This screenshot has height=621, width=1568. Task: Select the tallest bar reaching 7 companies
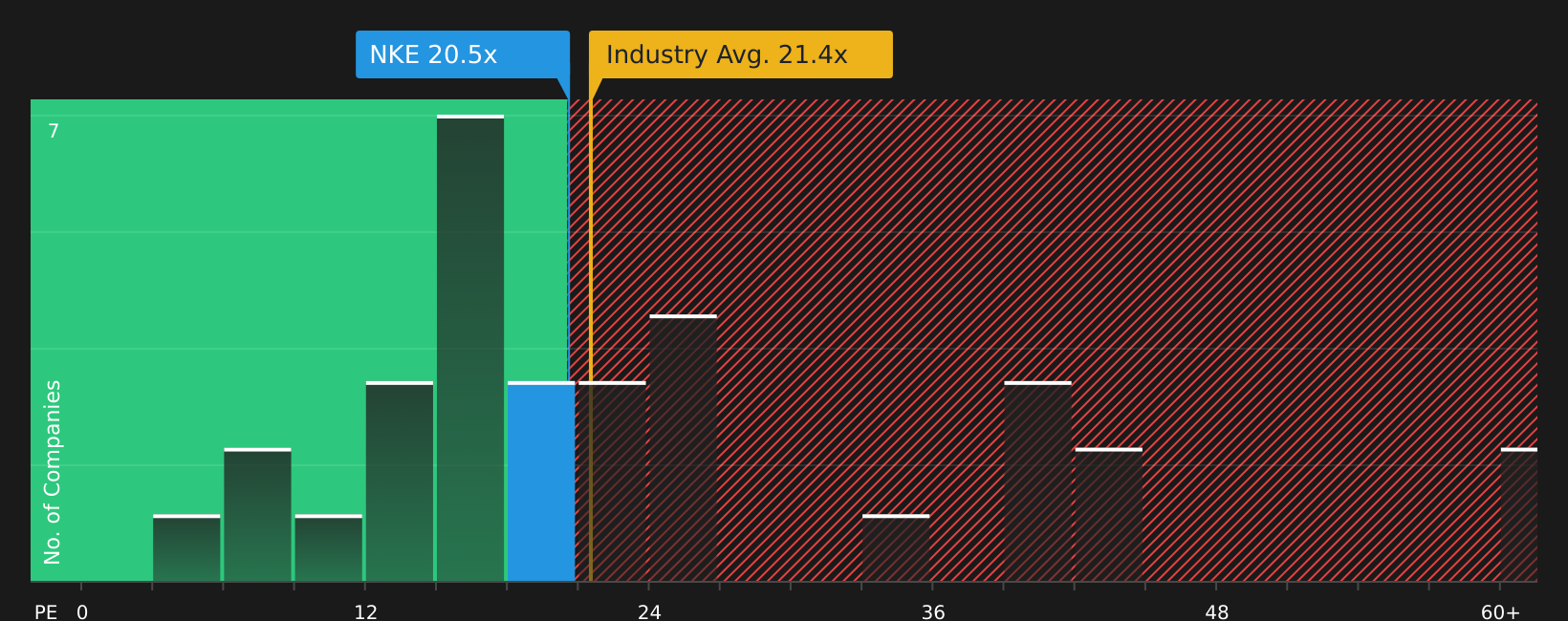click(x=470, y=348)
